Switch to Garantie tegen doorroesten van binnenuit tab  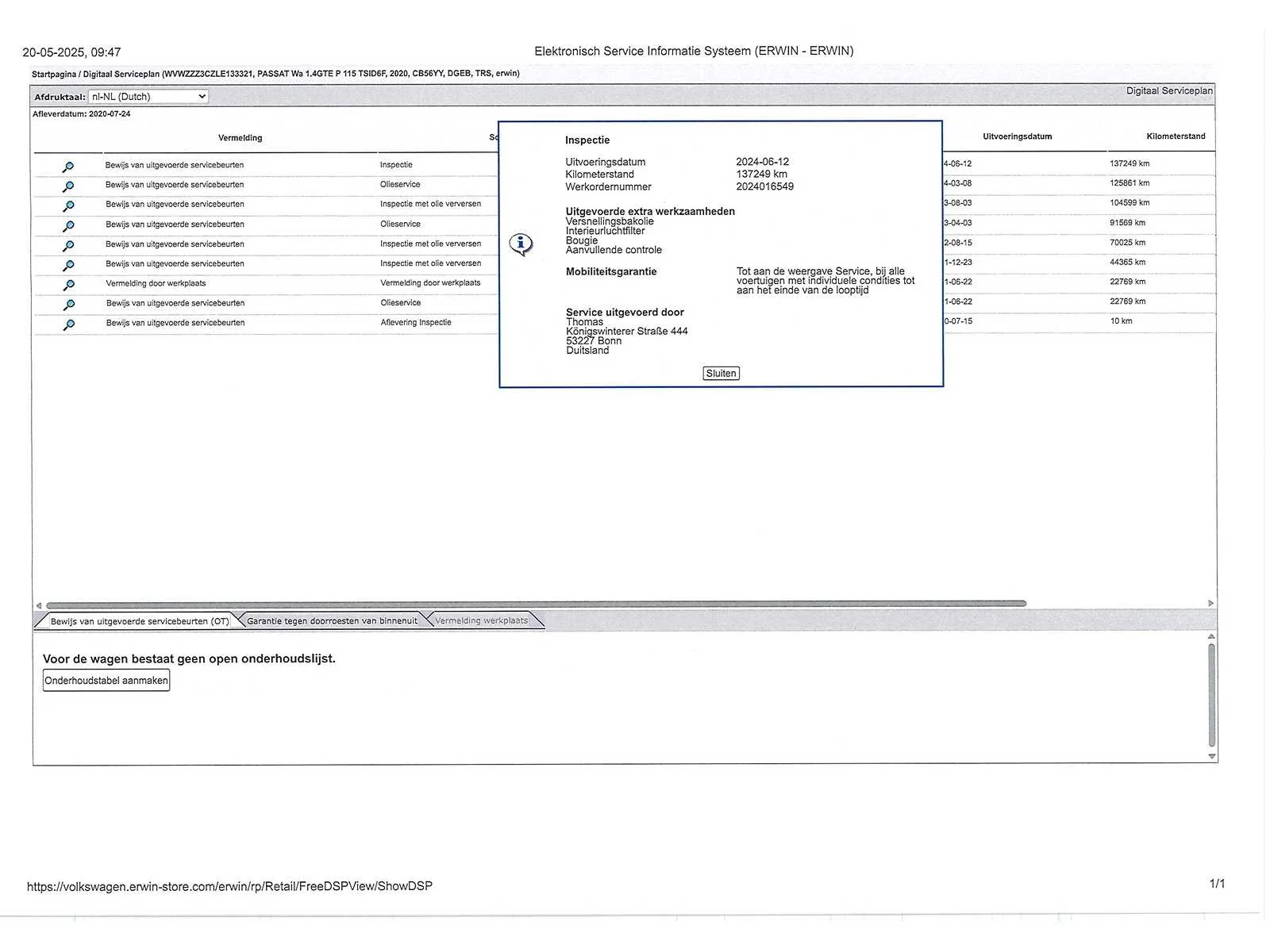[332, 621]
